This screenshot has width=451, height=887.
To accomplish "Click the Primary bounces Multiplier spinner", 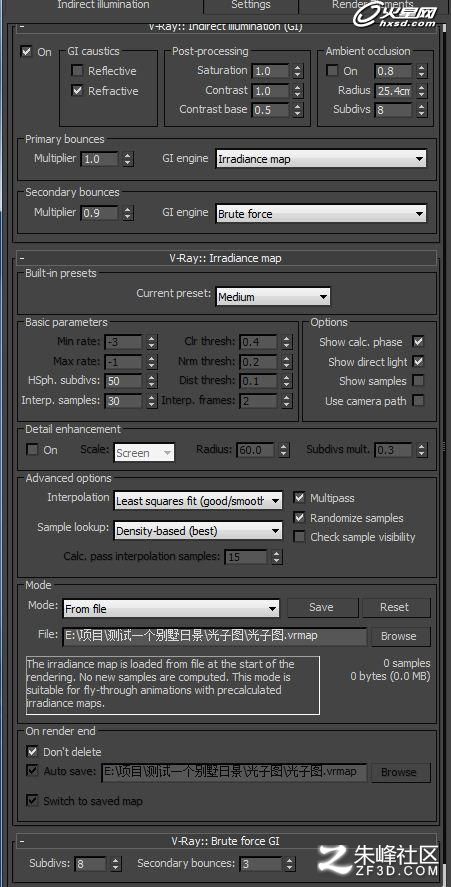I will pos(128,159).
